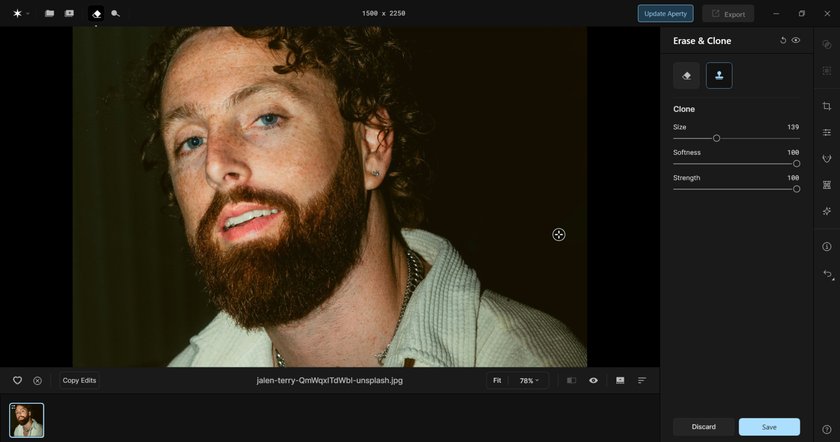Toggle Erase & Clone visibility eye
Screen dimensions: 840x442
[796, 40]
